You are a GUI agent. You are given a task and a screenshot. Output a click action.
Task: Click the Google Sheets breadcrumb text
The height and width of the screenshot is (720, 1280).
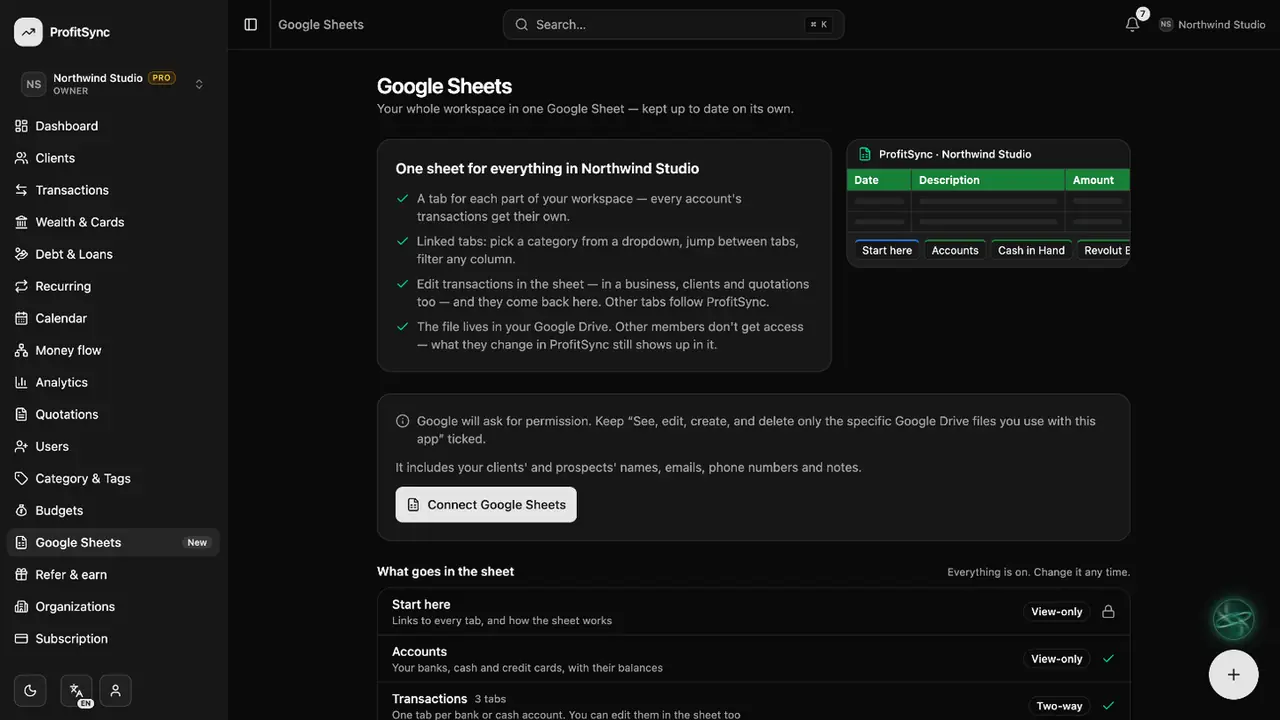click(x=321, y=24)
